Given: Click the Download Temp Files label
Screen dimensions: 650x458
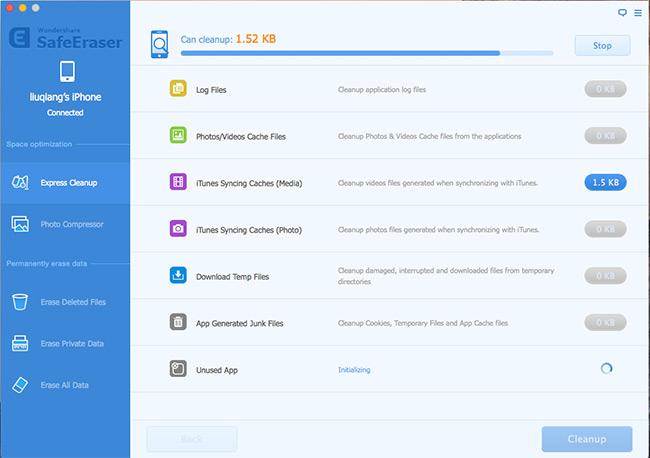Looking at the screenshot, I should point(233,276).
